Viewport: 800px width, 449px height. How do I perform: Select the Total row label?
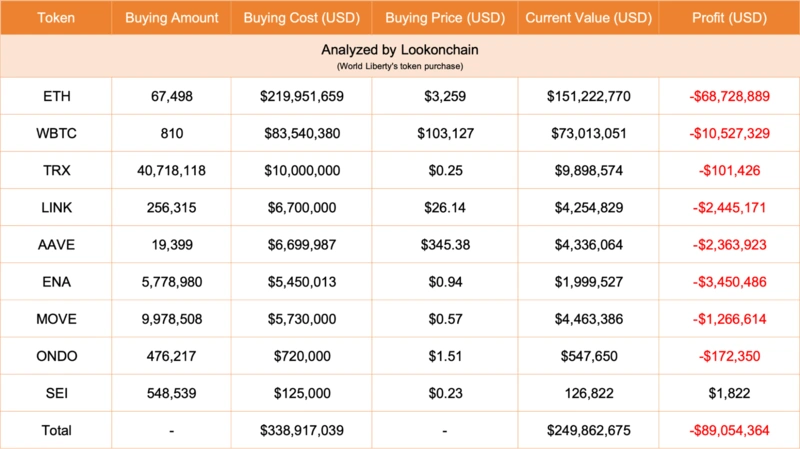tap(56, 430)
